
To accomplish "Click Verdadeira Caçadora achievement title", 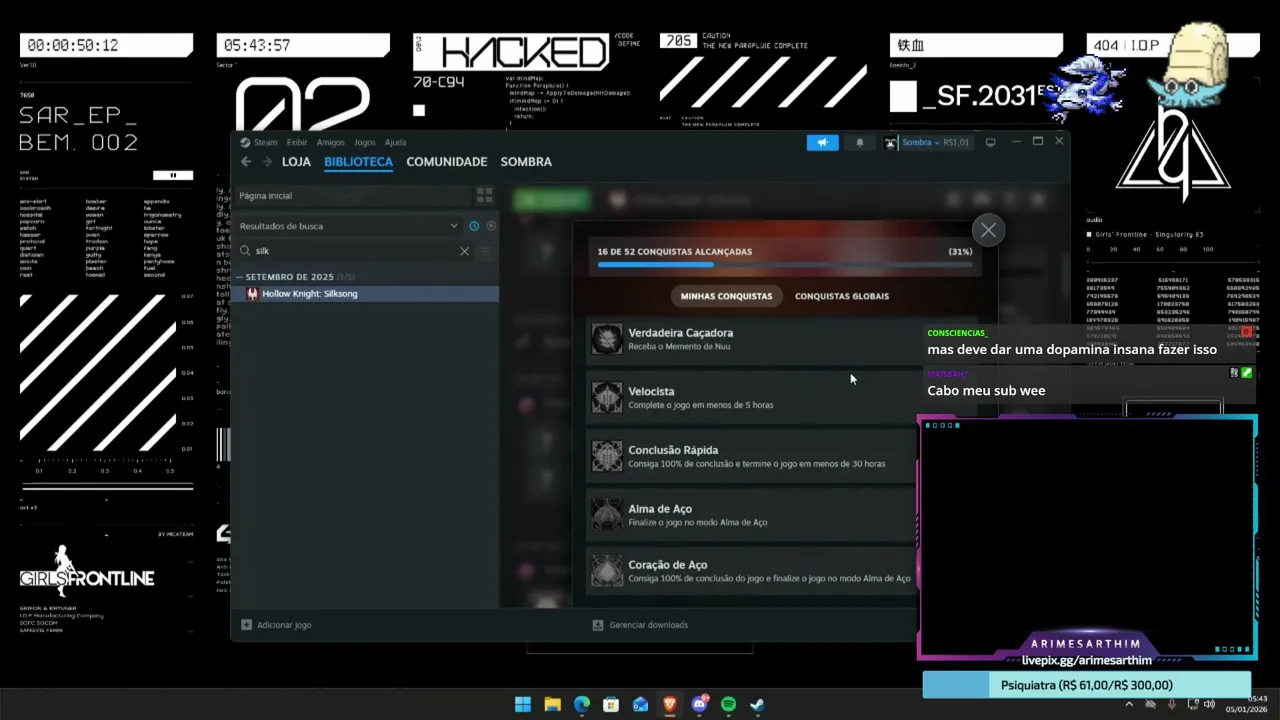I will [x=680, y=333].
